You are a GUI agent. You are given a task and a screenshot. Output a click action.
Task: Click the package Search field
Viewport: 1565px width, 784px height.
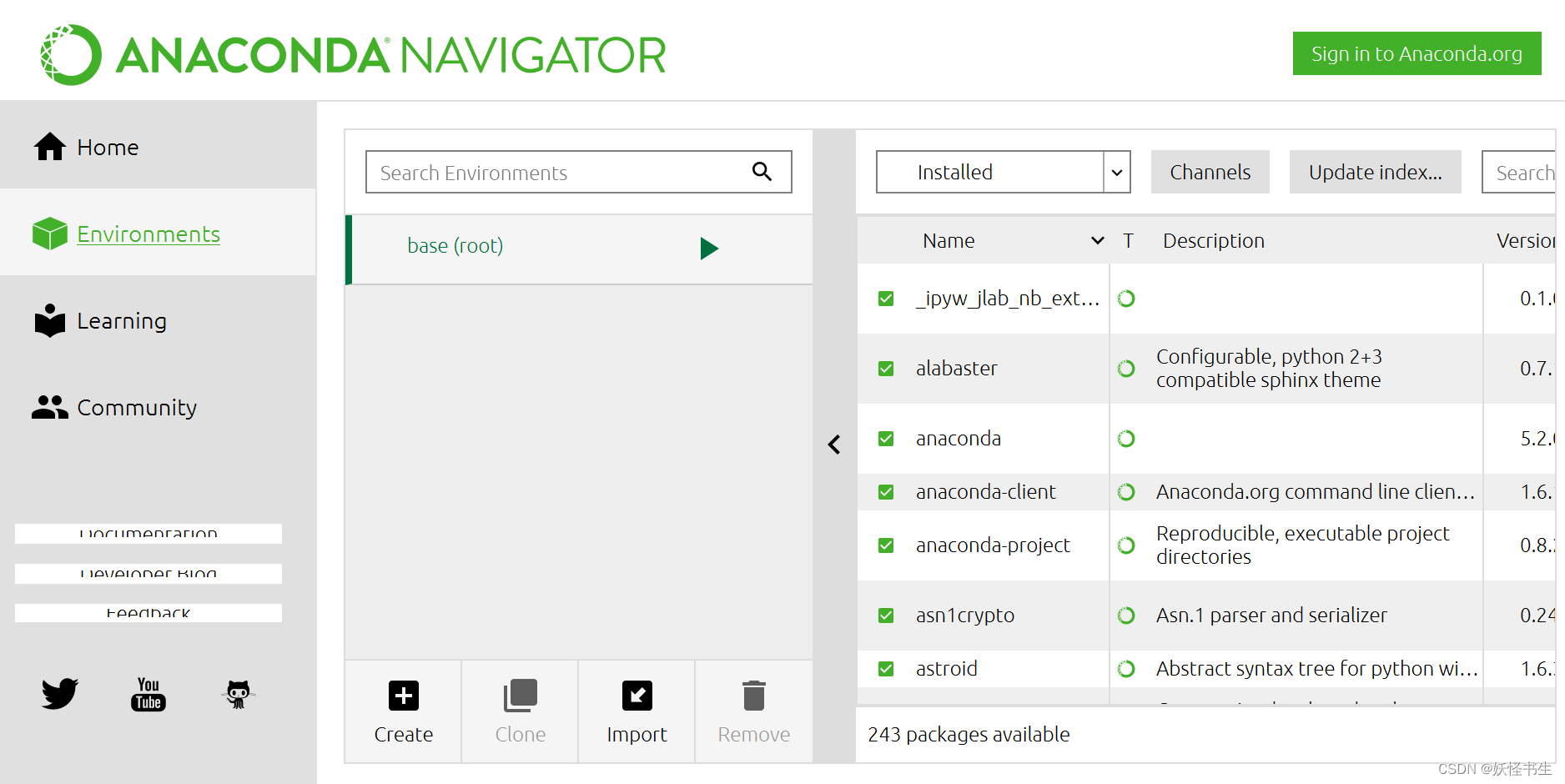[x=1518, y=172]
